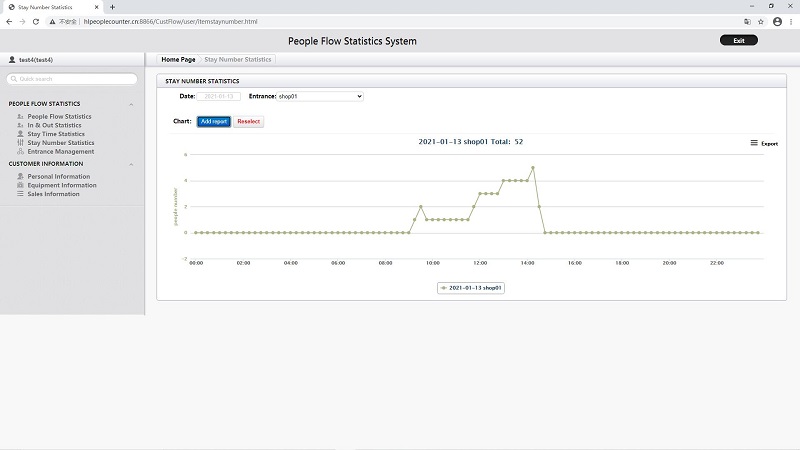Click the browser back arrow
This screenshot has width=800, height=450.
pos(9,21)
